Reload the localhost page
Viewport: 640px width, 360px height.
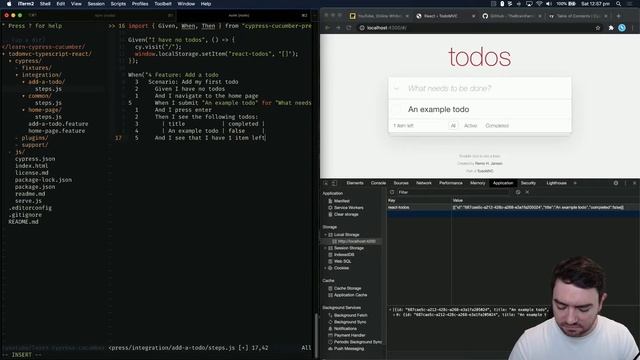point(349,28)
